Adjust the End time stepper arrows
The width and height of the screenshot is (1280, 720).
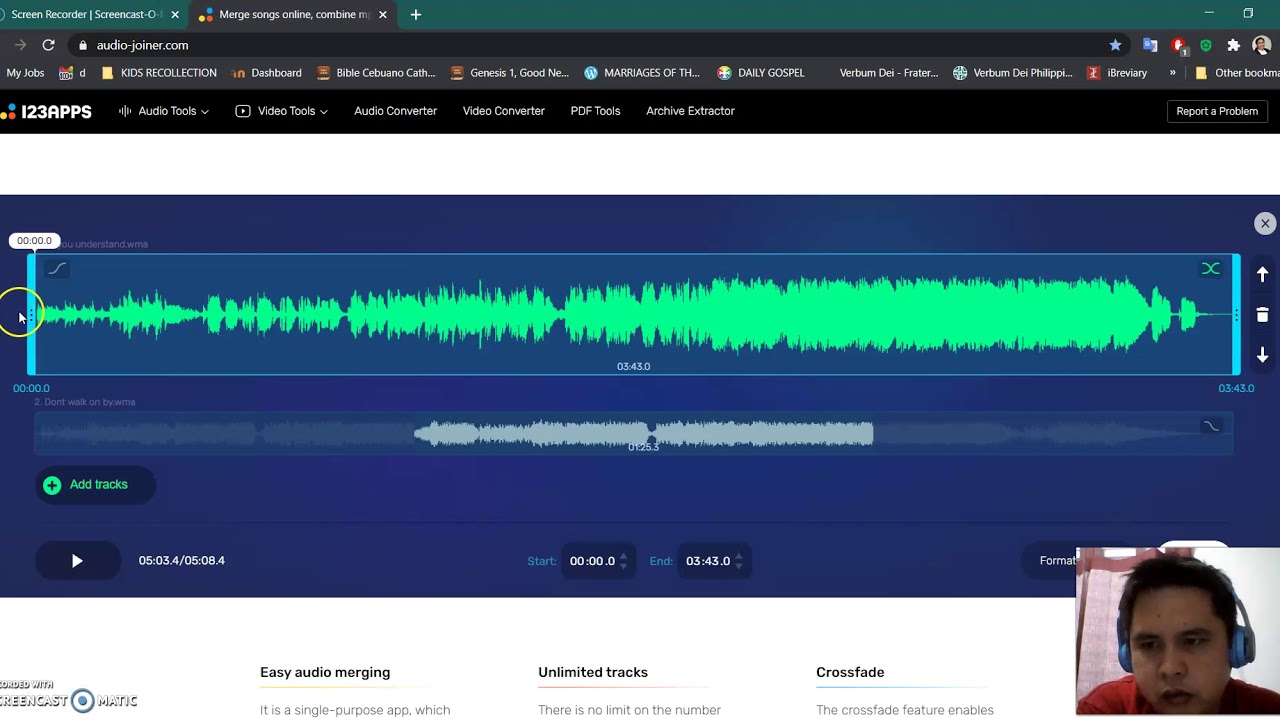click(x=739, y=561)
